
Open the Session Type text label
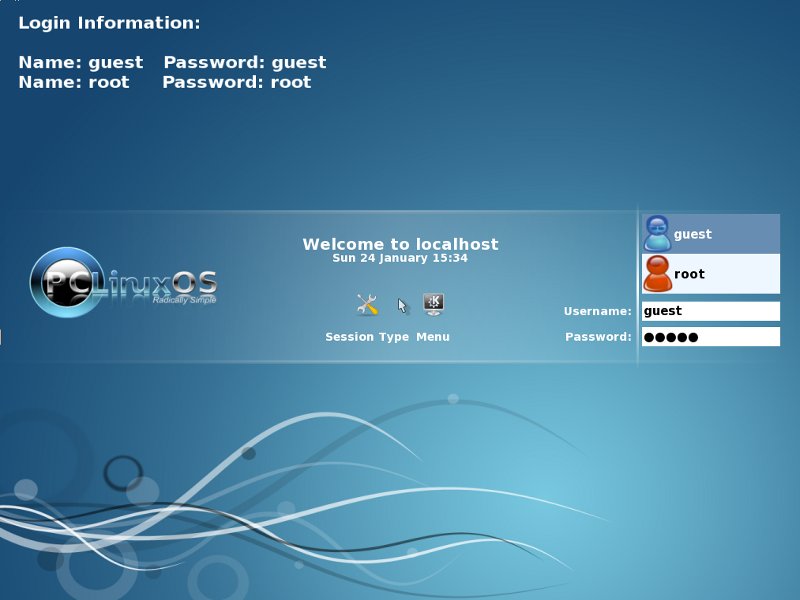pyautogui.click(x=367, y=337)
